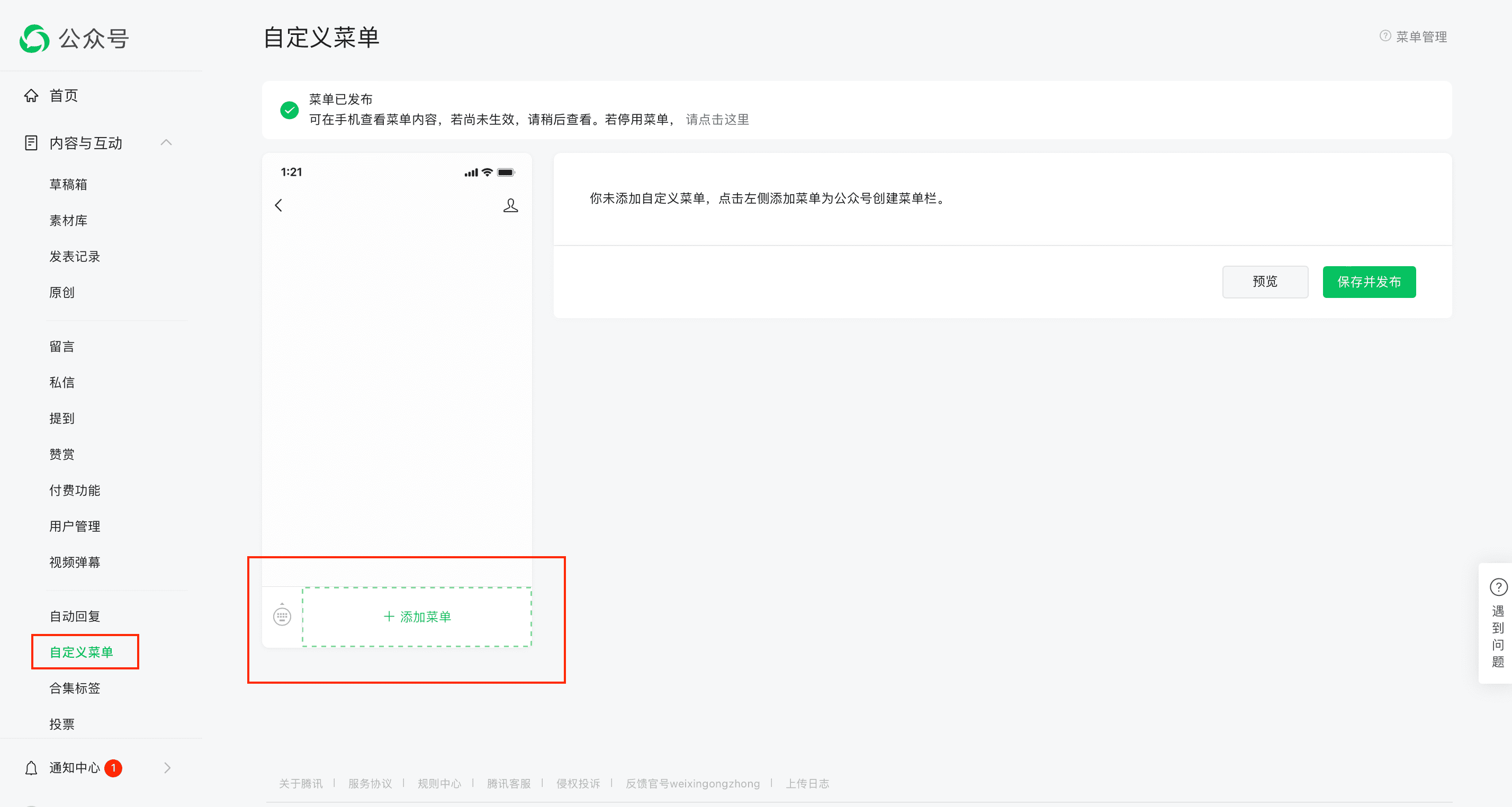The height and width of the screenshot is (807, 1512).
Task: Click the green published checkmark icon
Action: (x=290, y=110)
